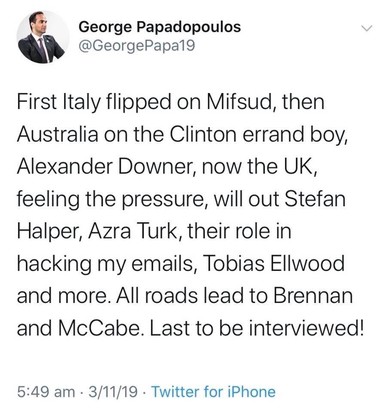Open the Twitter for iPhone source link
The height and width of the screenshot is (412, 388).
pyautogui.click(x=214, y=391)
